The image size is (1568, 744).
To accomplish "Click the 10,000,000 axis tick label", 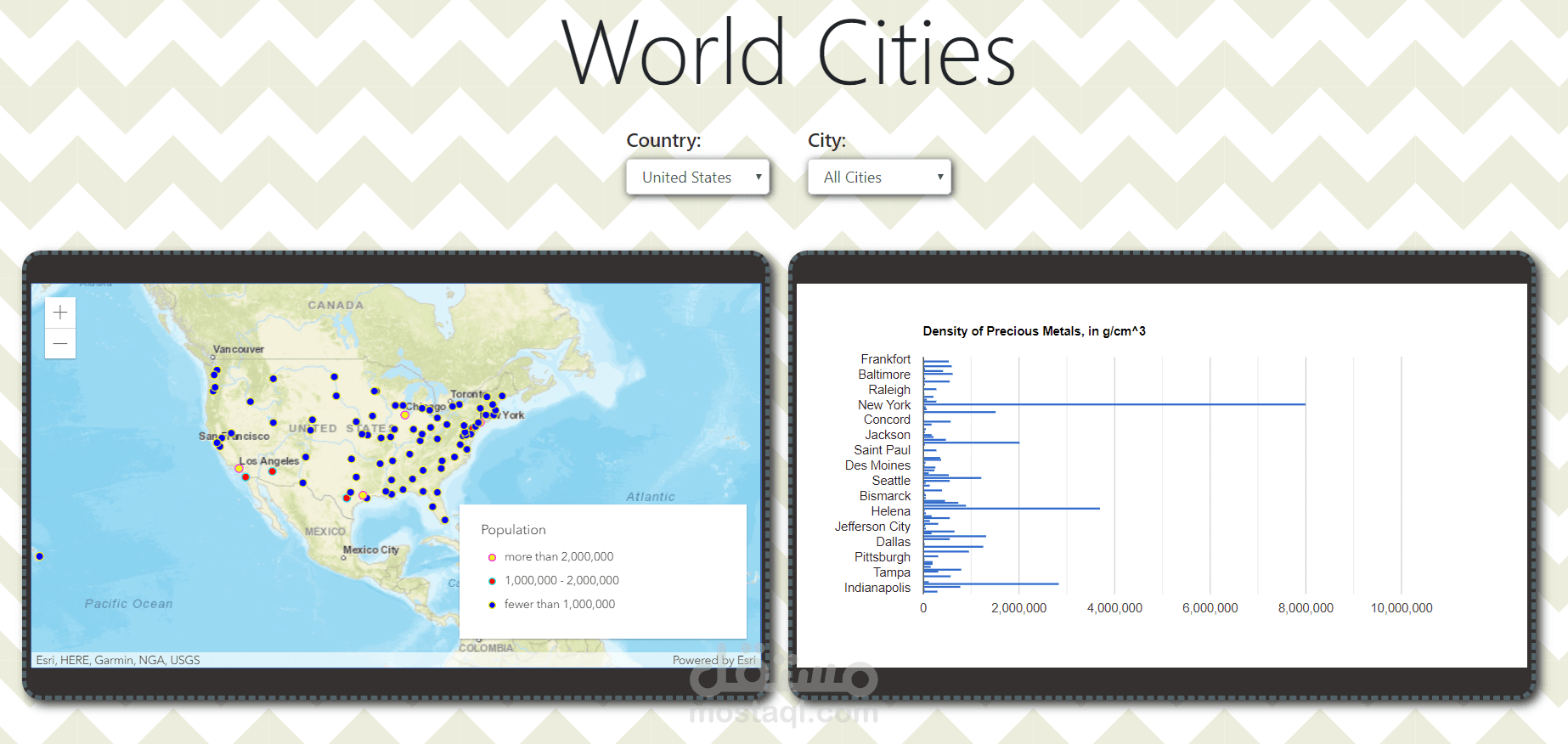I will (1402, 608).
